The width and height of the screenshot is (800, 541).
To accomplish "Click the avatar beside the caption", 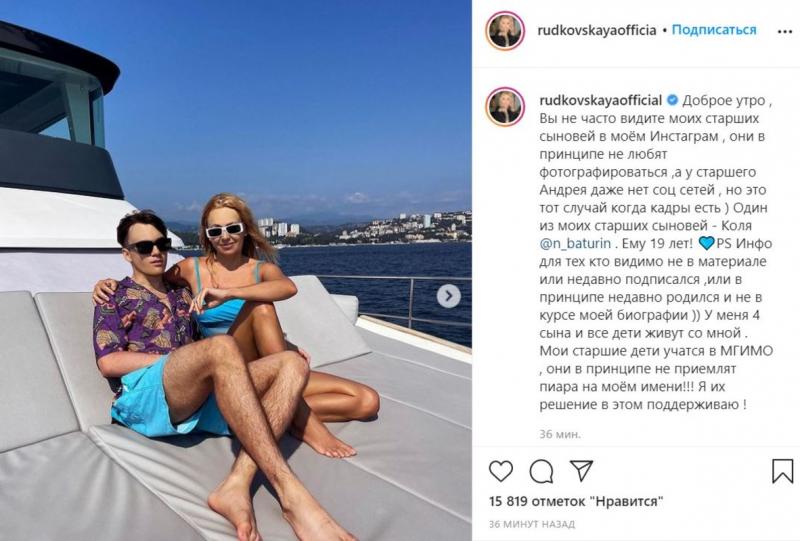I will click(x=505, y=107).
